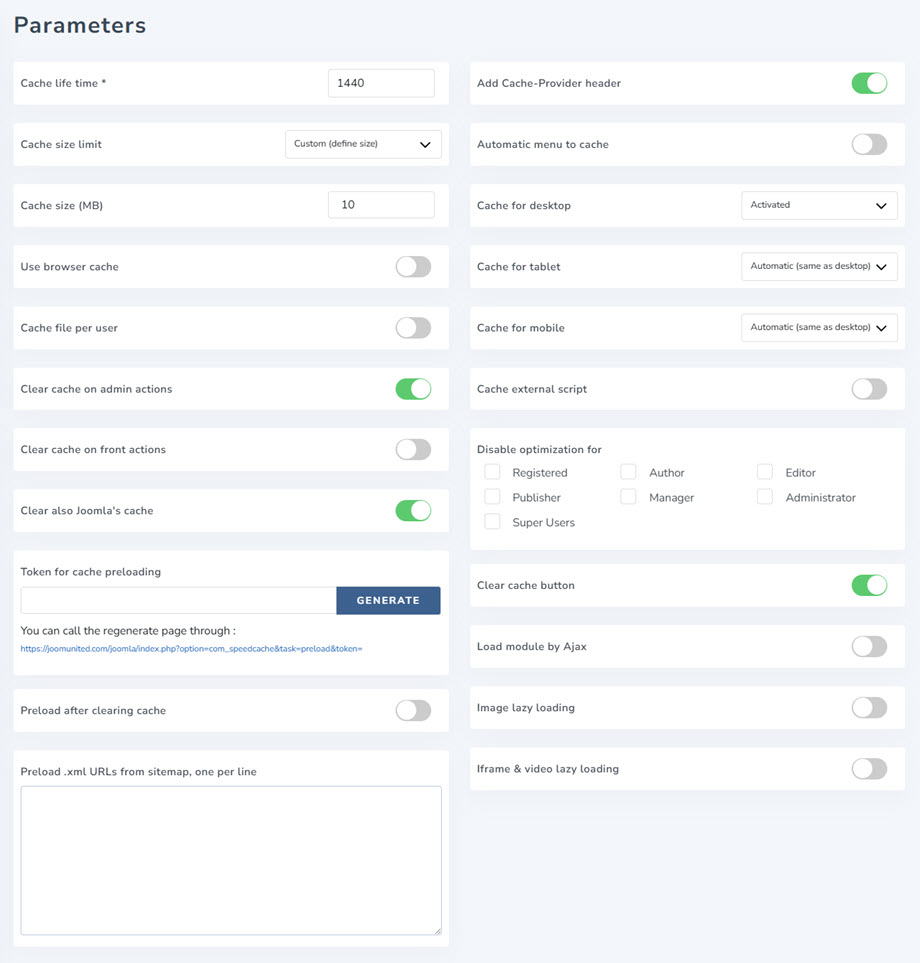Click the Preload sitemap URLs text area
The image size is (920, 963).
(x=231, y=860)
